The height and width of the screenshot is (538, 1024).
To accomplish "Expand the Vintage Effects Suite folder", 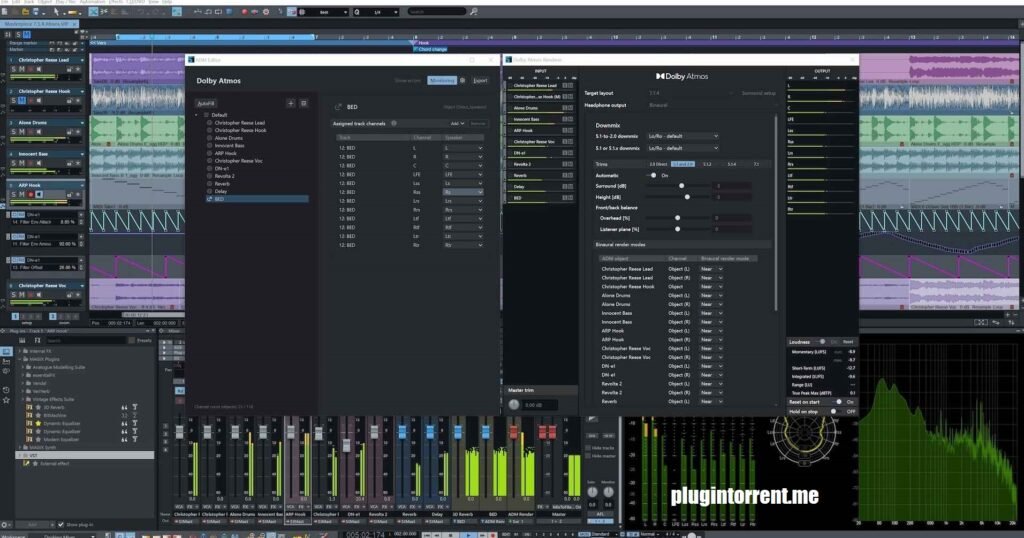I will [24, 399].
